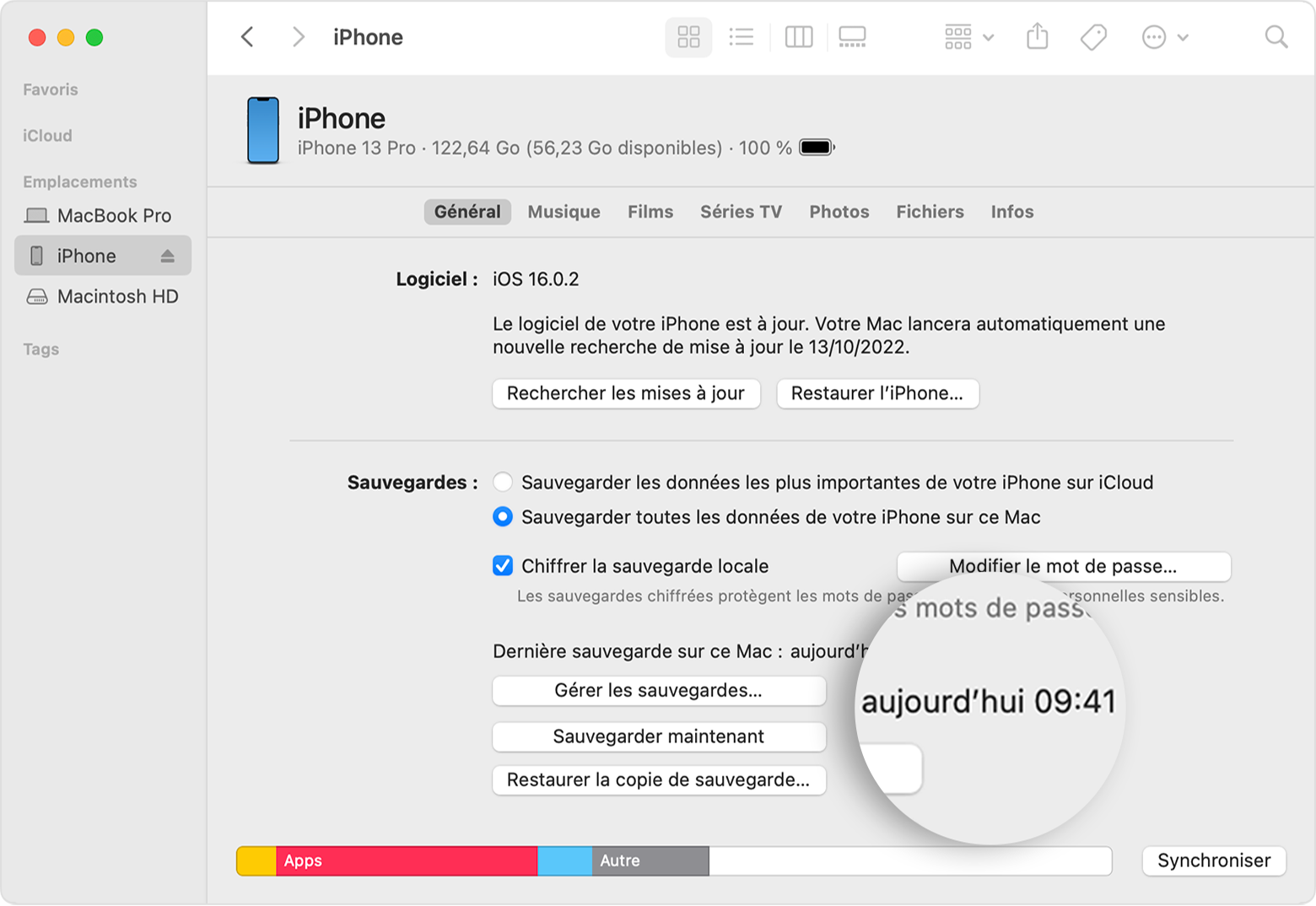Click the gray Autre storage segment

(650, 860)
